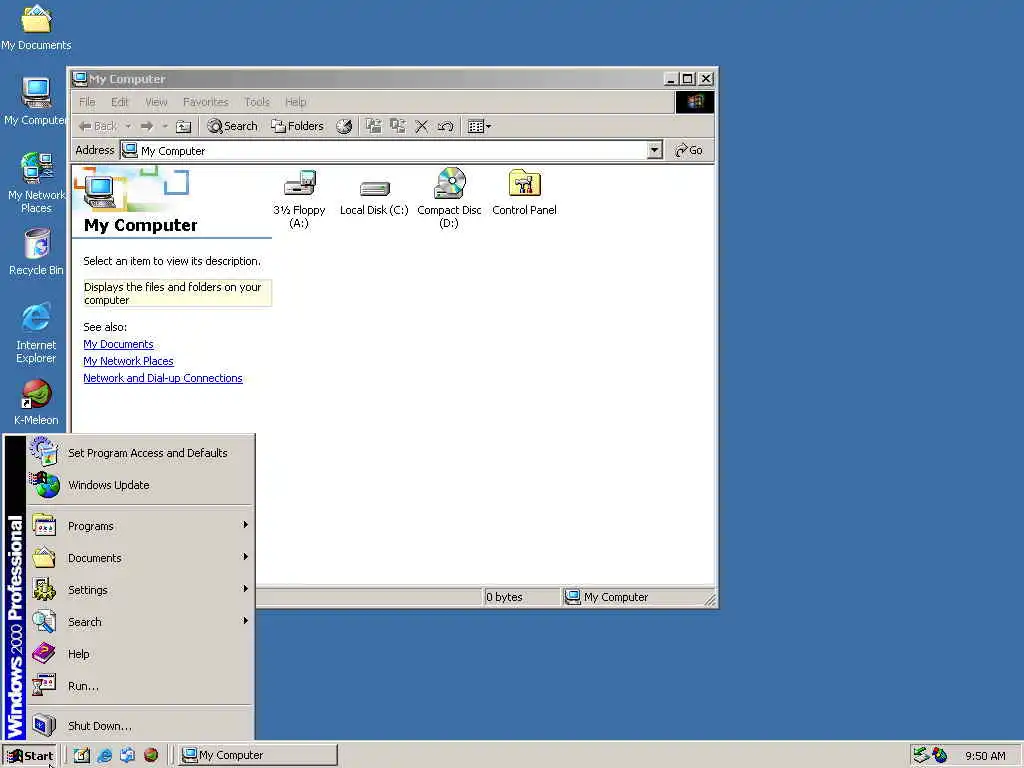Expand the Settings submenu

pos(140,590)
